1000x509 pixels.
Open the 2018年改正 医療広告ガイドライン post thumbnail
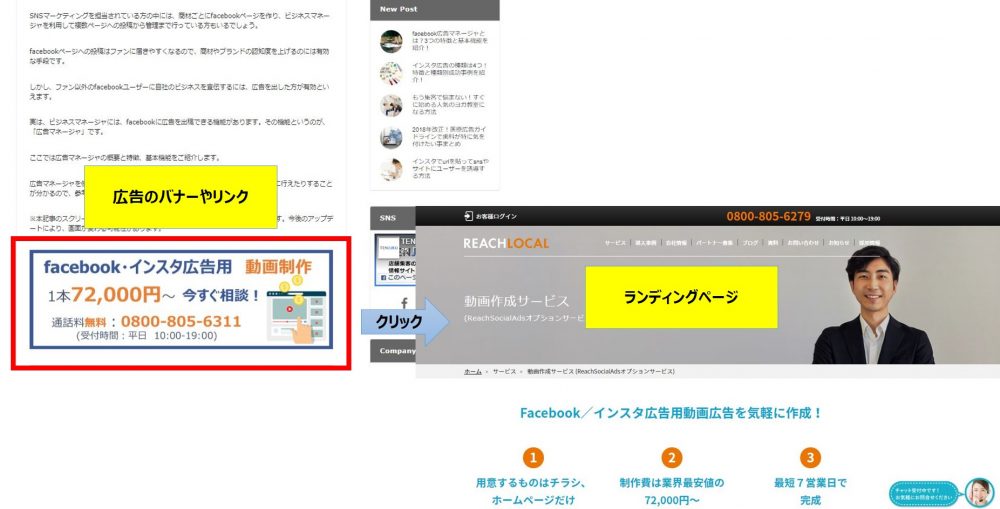click(x=391, y=137)
